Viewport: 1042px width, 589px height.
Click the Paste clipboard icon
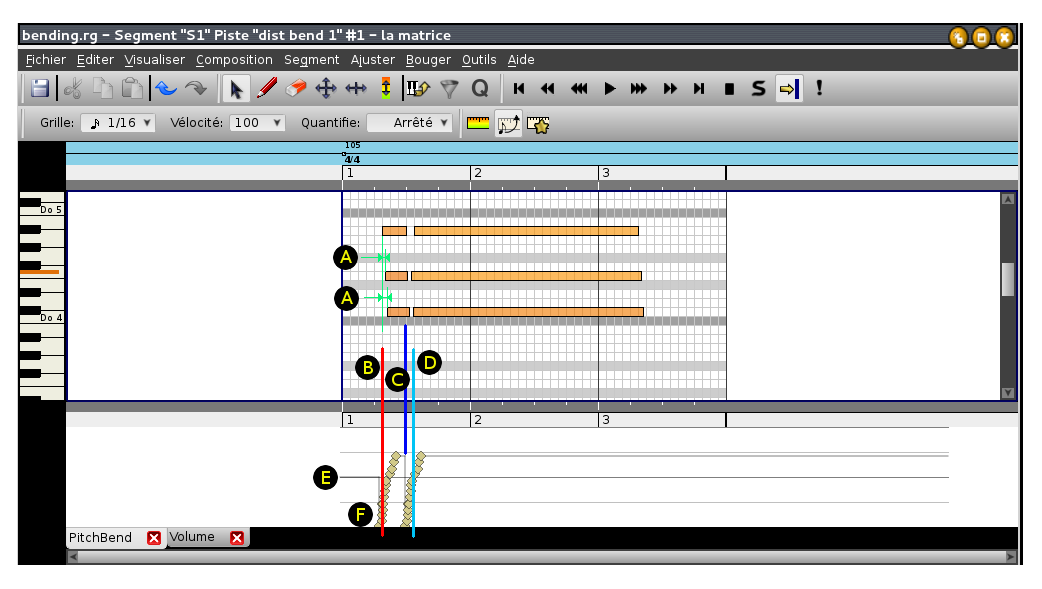(x=132, y=88)
